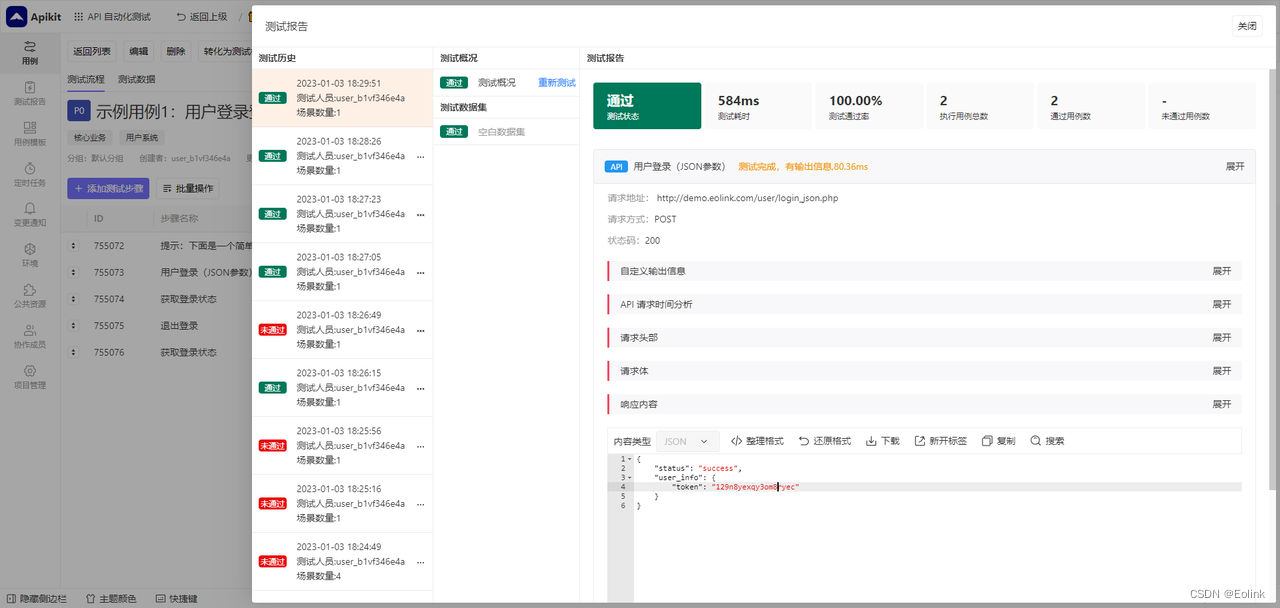
Task: Open 项目管理 settings in the sidebar
Action: pyautogui.click(x=30, y=377)
